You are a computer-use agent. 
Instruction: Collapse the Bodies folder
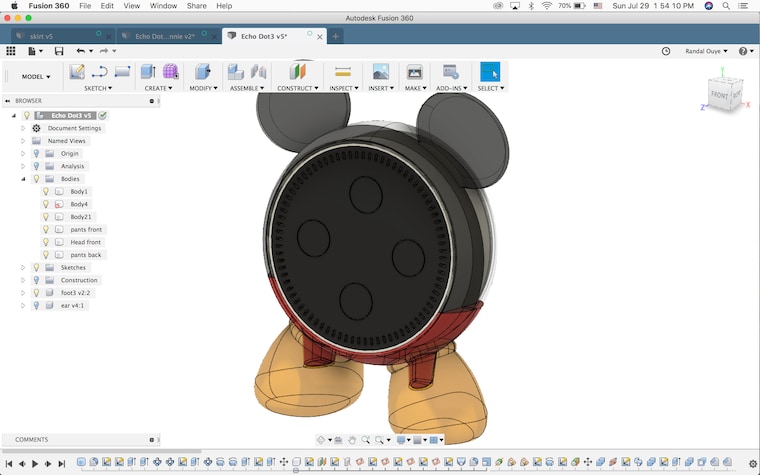[x=23, y=179]
